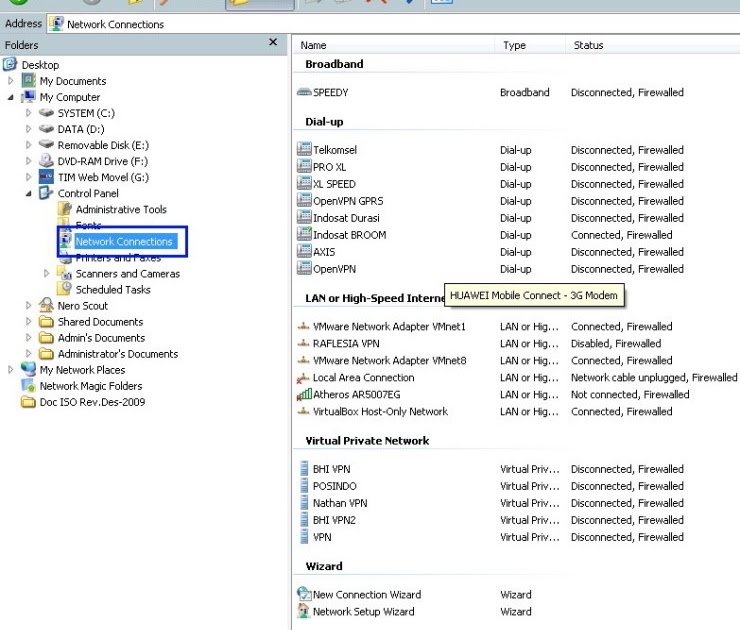Click the Nero Scout folder icon

pyautogui.click(x=46, y=305)
